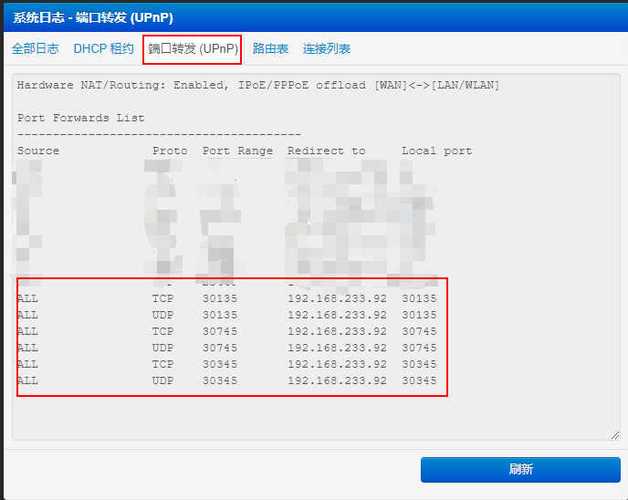The image size is (628, 500).
Task: Open the 全部日志 tab
Action: [35, 48]
